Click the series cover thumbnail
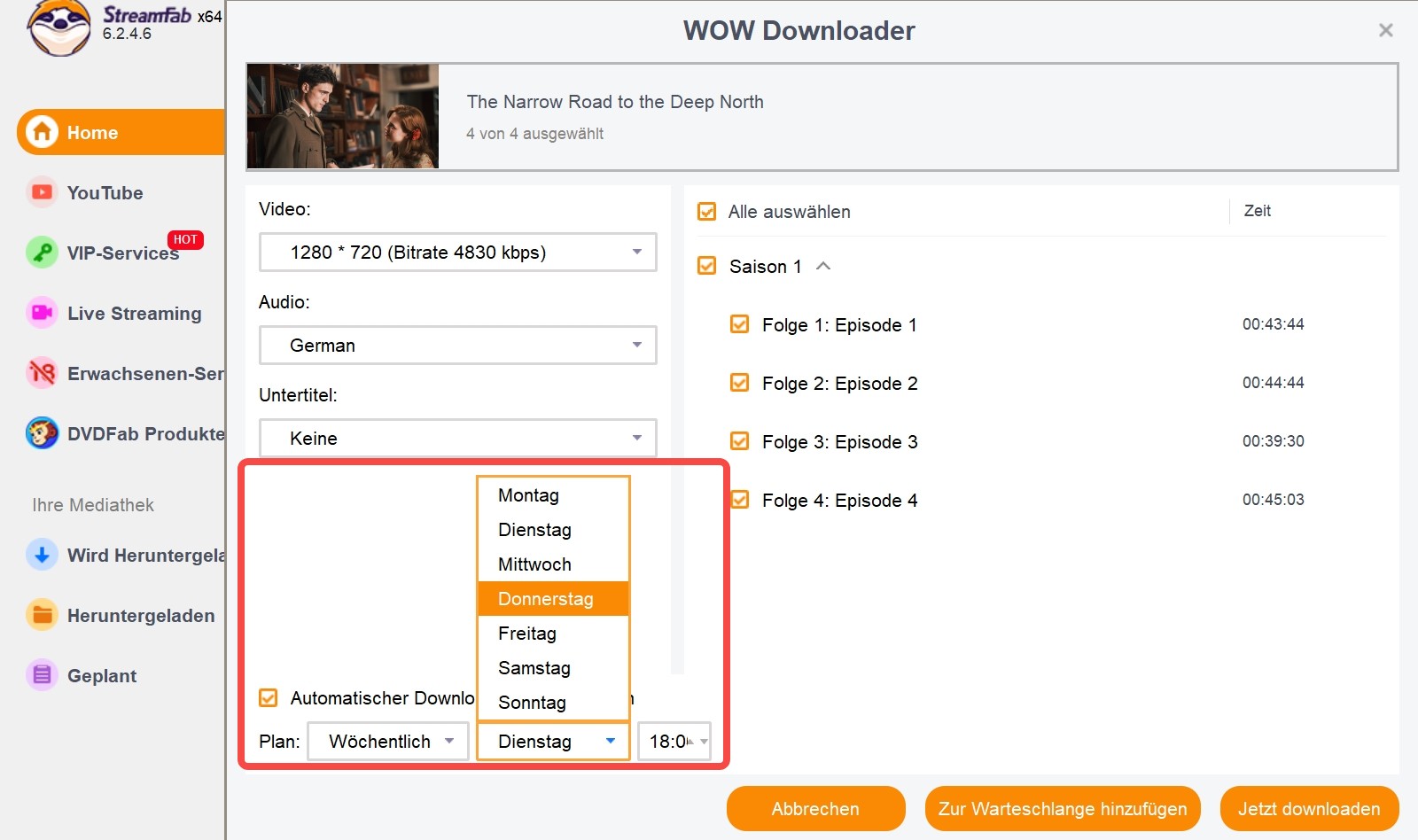This screenshot has height=840, width=1418. [x=343, y=116]
